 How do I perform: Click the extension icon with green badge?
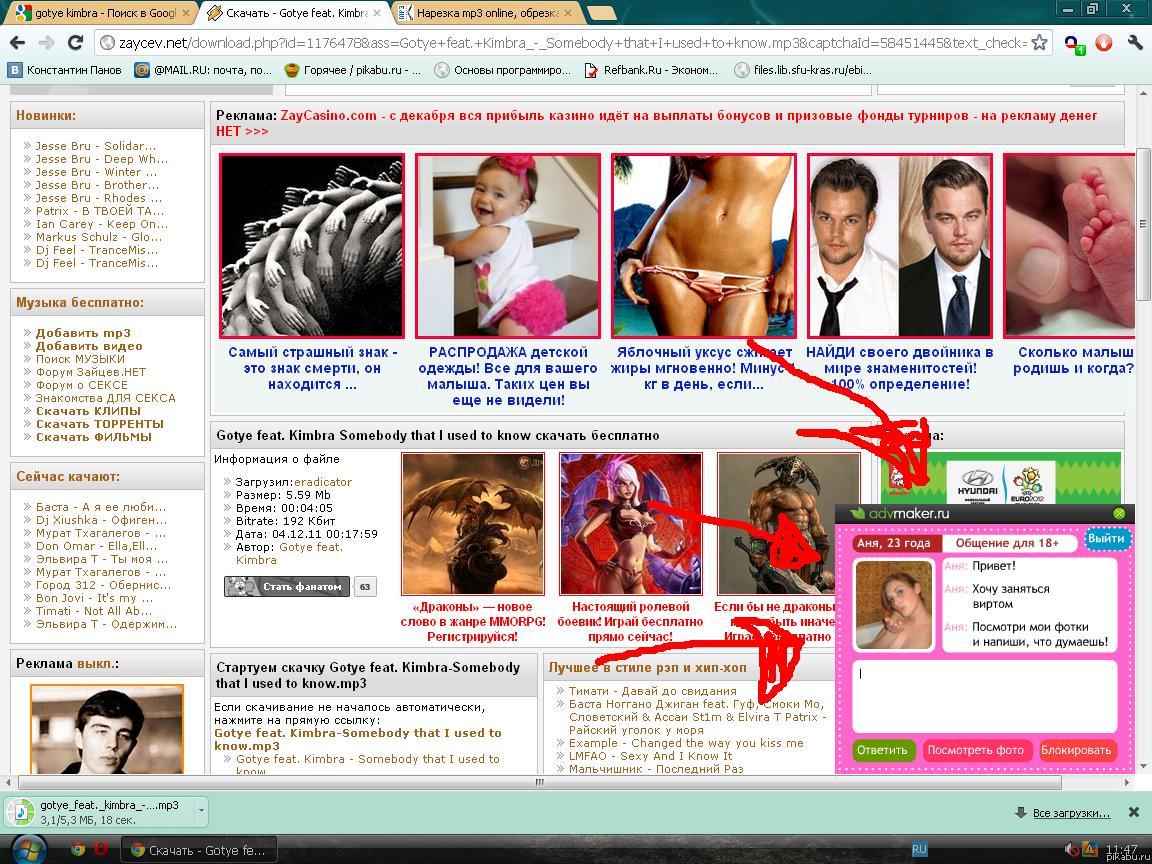tap(1075, 44)
